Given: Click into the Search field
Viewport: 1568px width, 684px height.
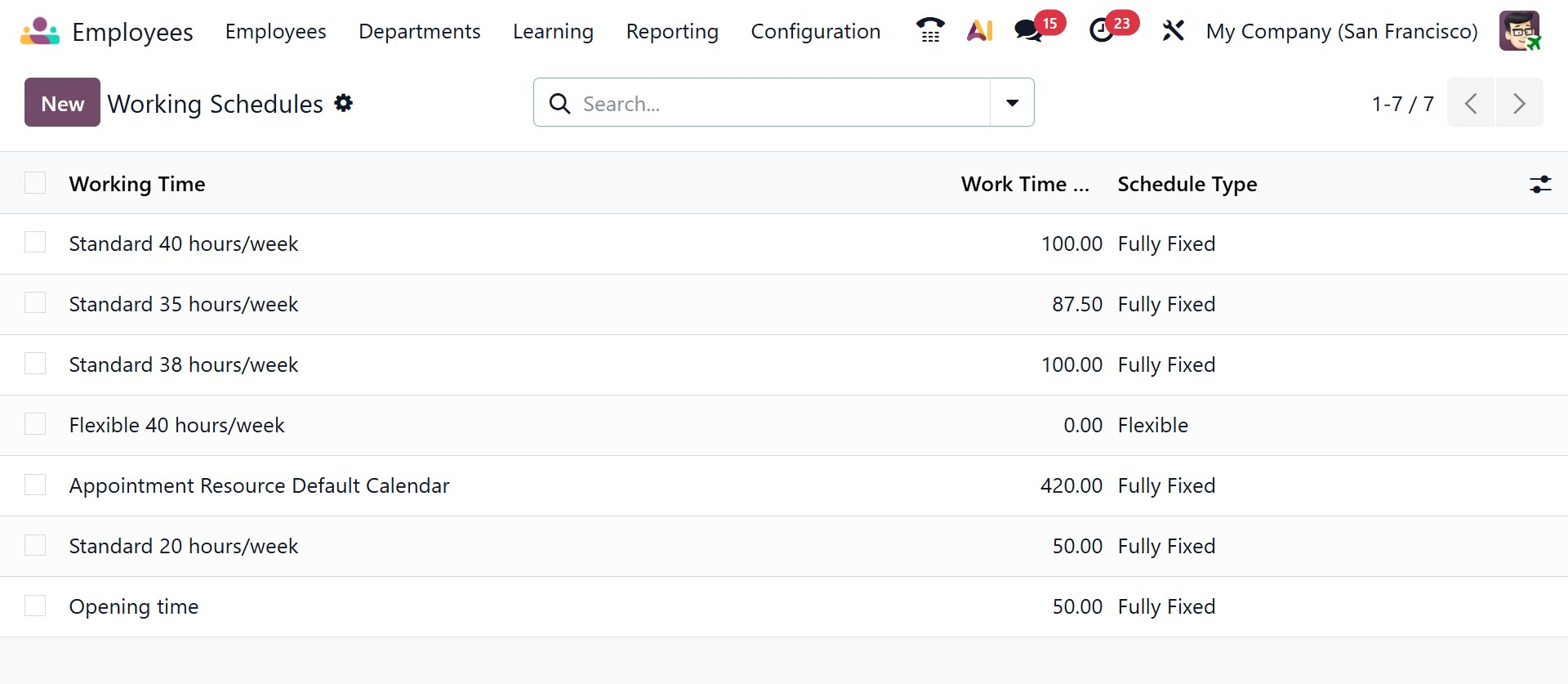Looking at the screenshot, I should [776, 103].
